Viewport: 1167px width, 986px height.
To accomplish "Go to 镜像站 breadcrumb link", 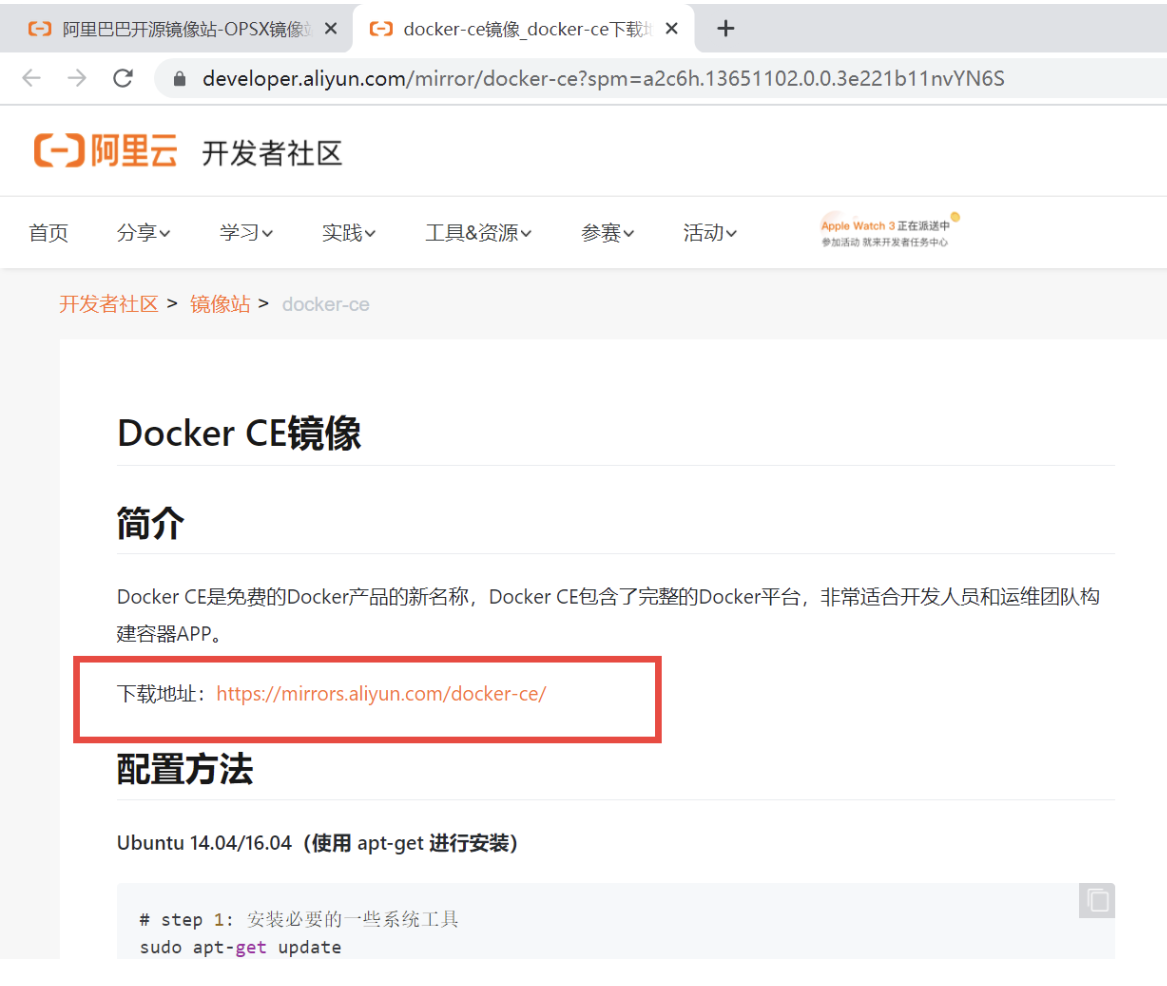I will [220, 304].
